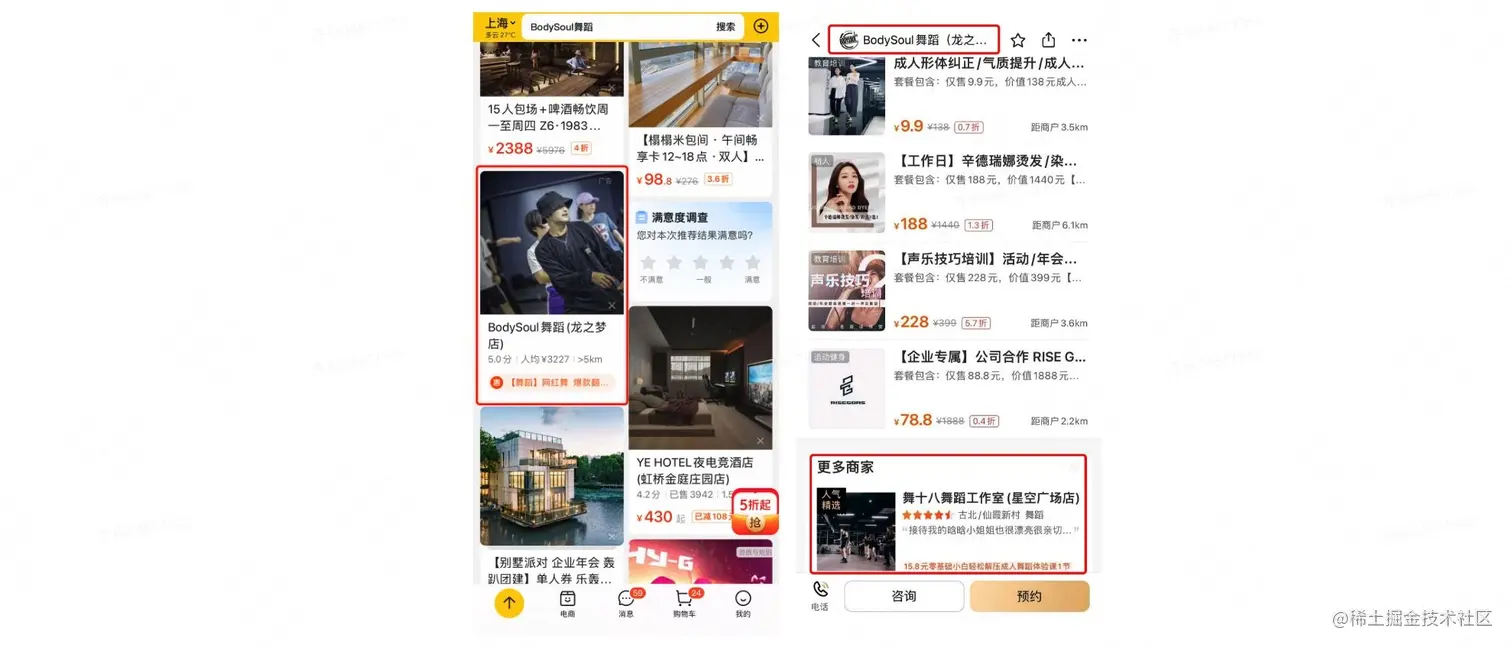
Task: Open the bar venue photo thumbnail
Action: coord(552,69)
